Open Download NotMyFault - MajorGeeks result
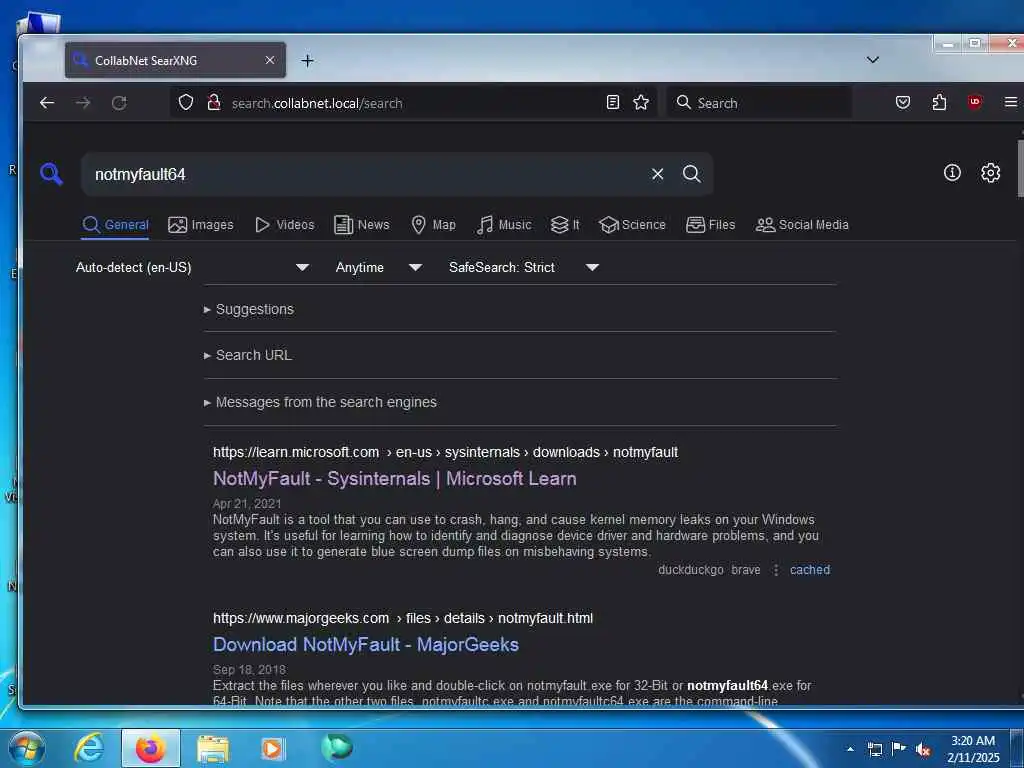This screenshot has width=1024, height=768. (x=366, y=644)
